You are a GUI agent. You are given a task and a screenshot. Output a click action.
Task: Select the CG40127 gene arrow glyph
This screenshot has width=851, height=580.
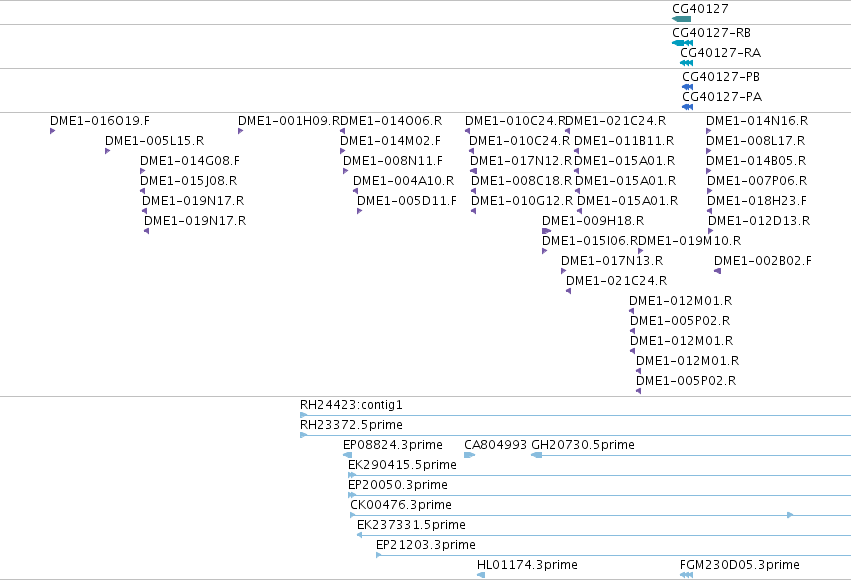[681, 19]
